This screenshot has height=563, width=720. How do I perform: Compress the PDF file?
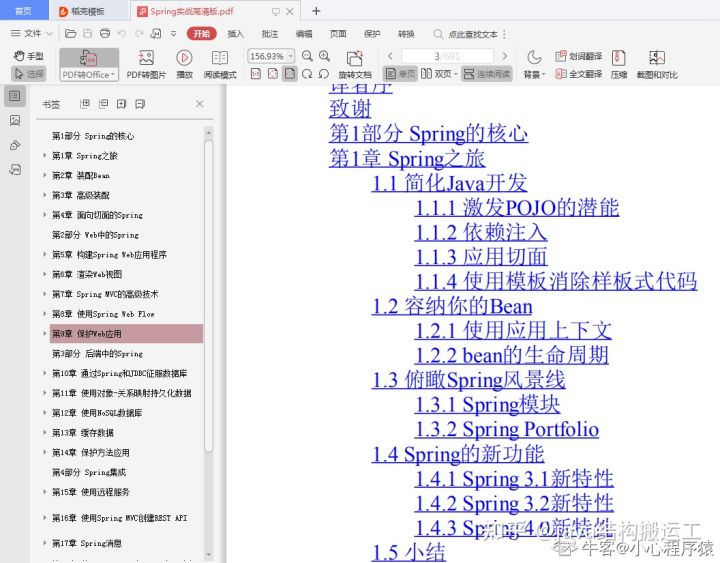click(x=619, y=65)
